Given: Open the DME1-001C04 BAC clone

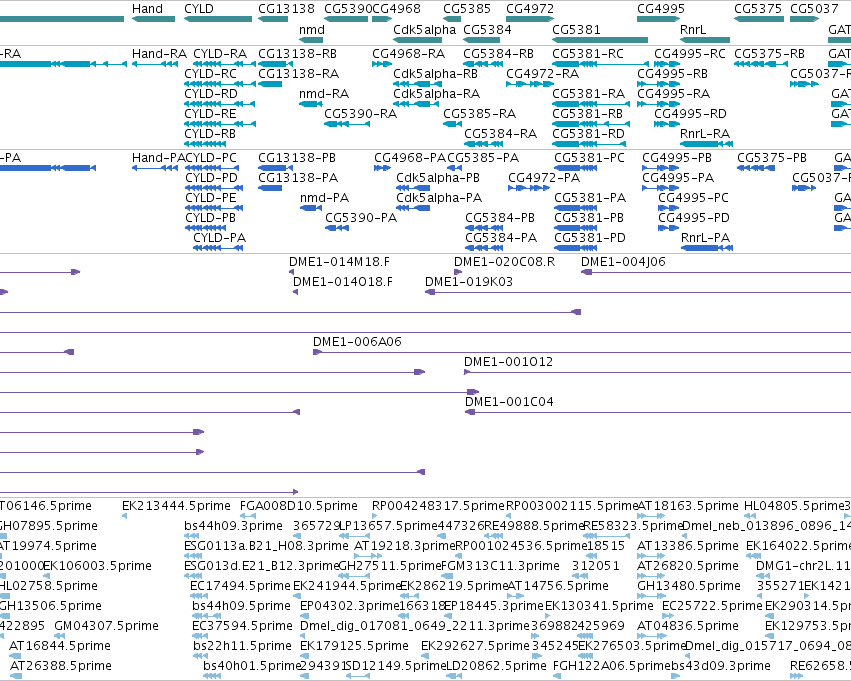Looking at the screenshot, I should pyautogui.click(x=658, y=412).
